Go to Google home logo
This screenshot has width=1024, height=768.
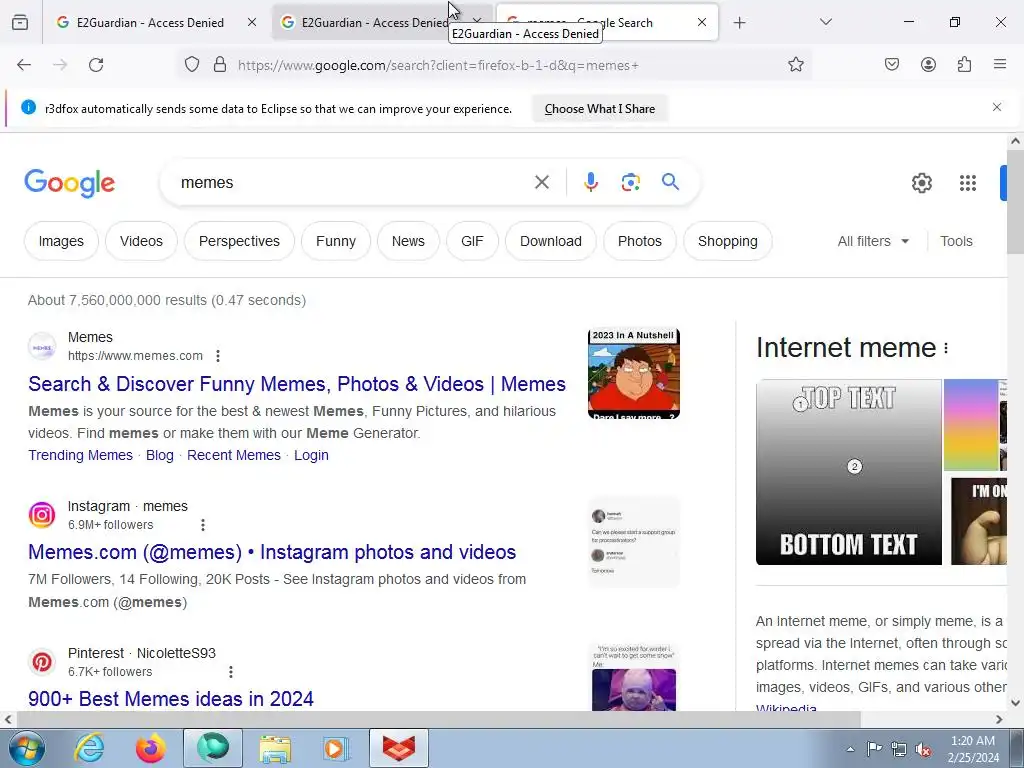[69, 183]
